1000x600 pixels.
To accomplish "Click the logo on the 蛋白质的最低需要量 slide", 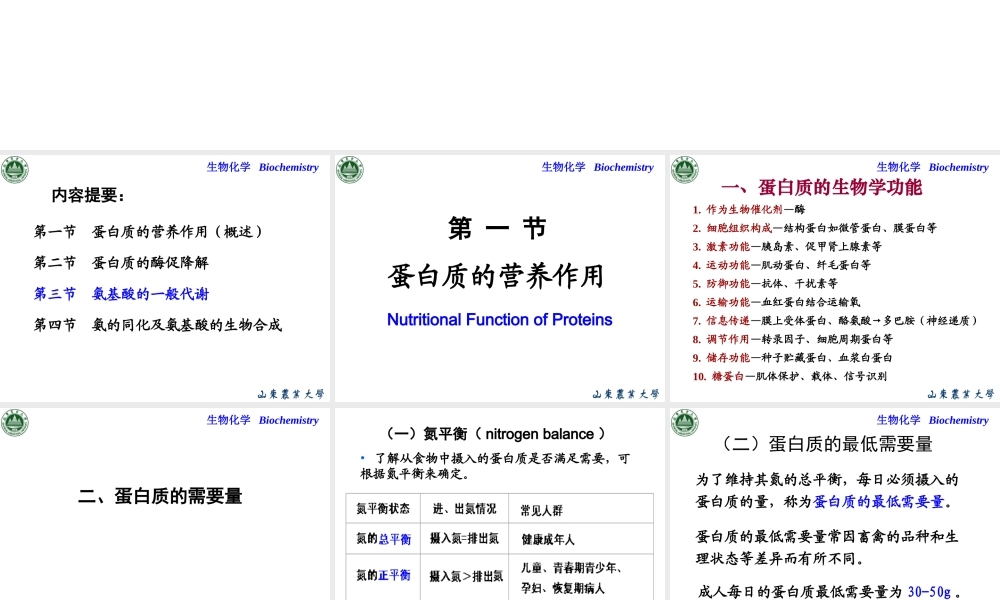I will (x=685, y=422).
